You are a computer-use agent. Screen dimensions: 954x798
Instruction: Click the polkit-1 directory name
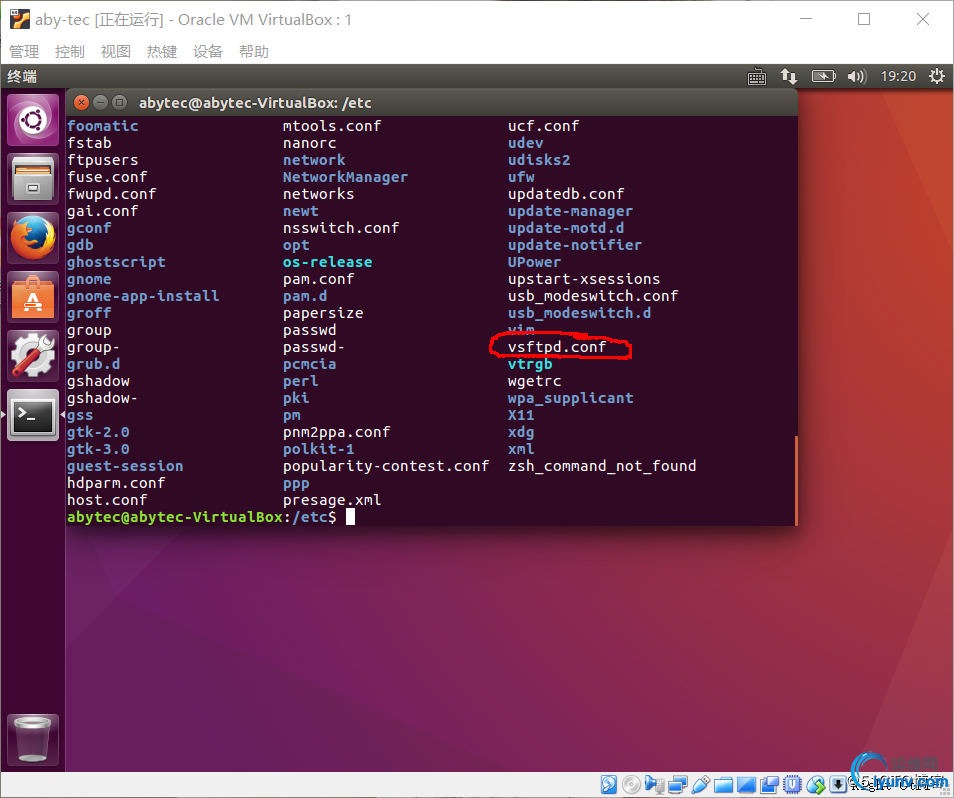tap(319, 449)
